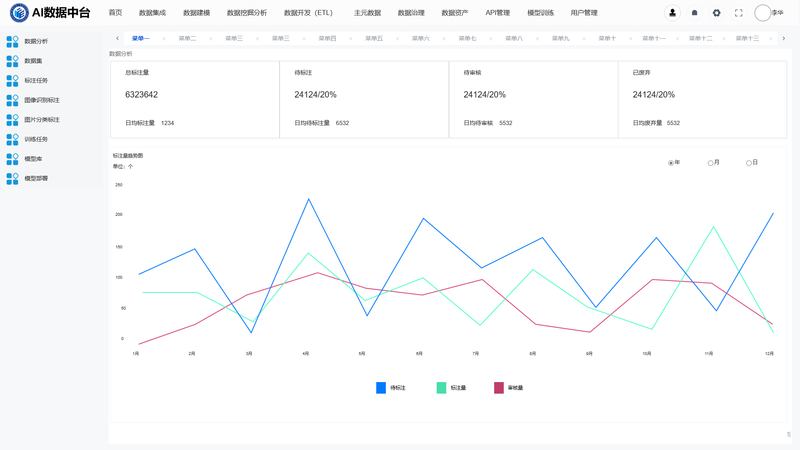
Task: Open the 数据开发 (ETL) menu
Action: [x=308, y=13]
